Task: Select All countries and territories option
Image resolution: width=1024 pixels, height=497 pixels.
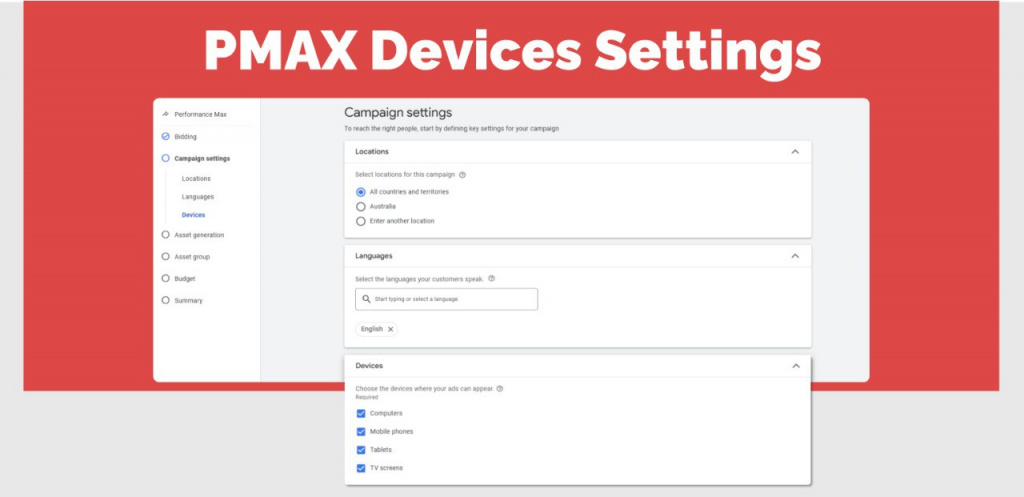Action: tap(360, 192)
